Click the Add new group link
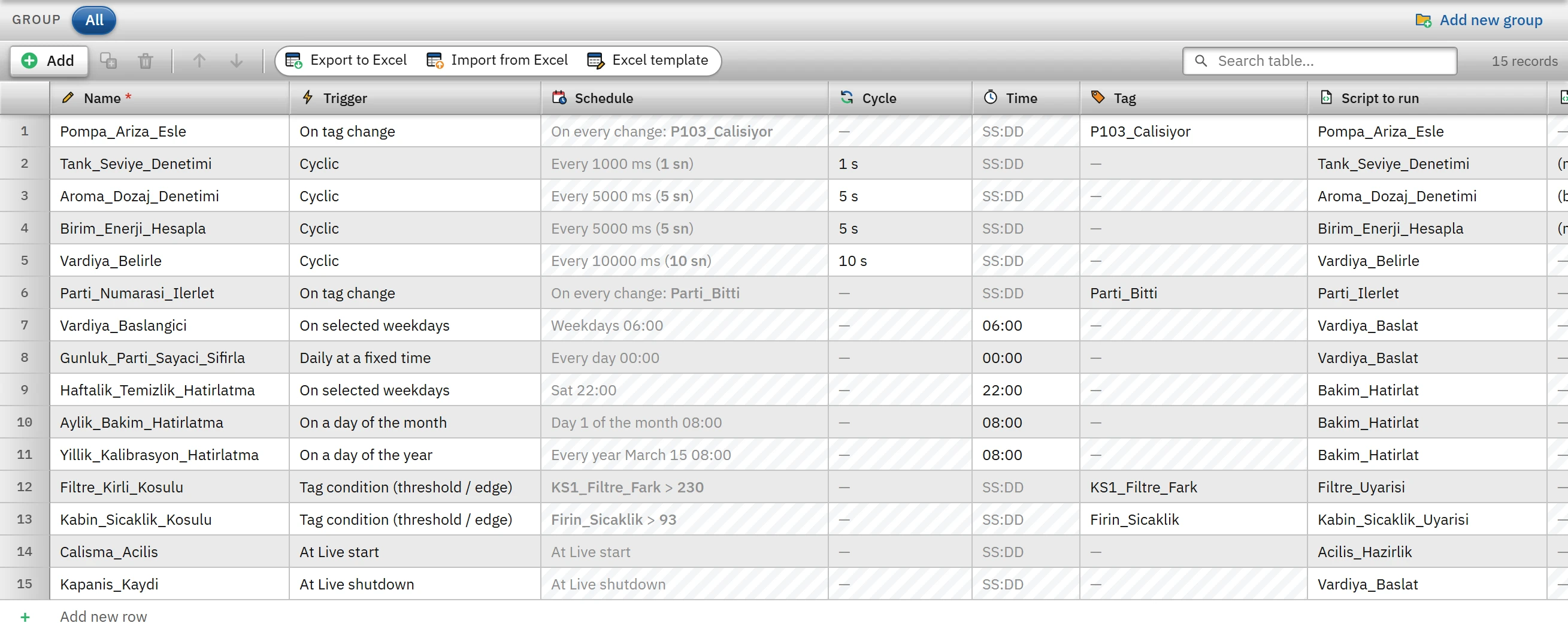1568x623 pixels. (x=1479, y=20)
